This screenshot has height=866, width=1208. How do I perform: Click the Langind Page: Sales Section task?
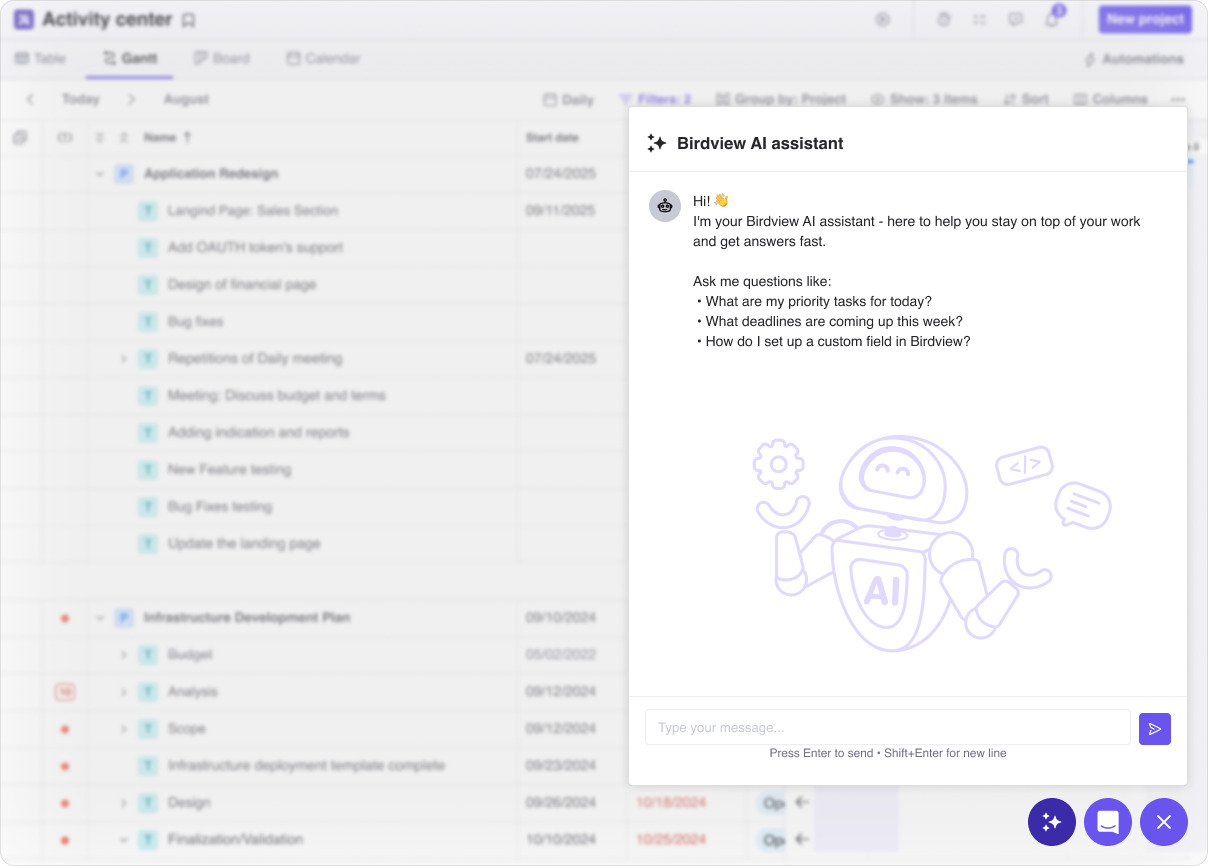253,211
